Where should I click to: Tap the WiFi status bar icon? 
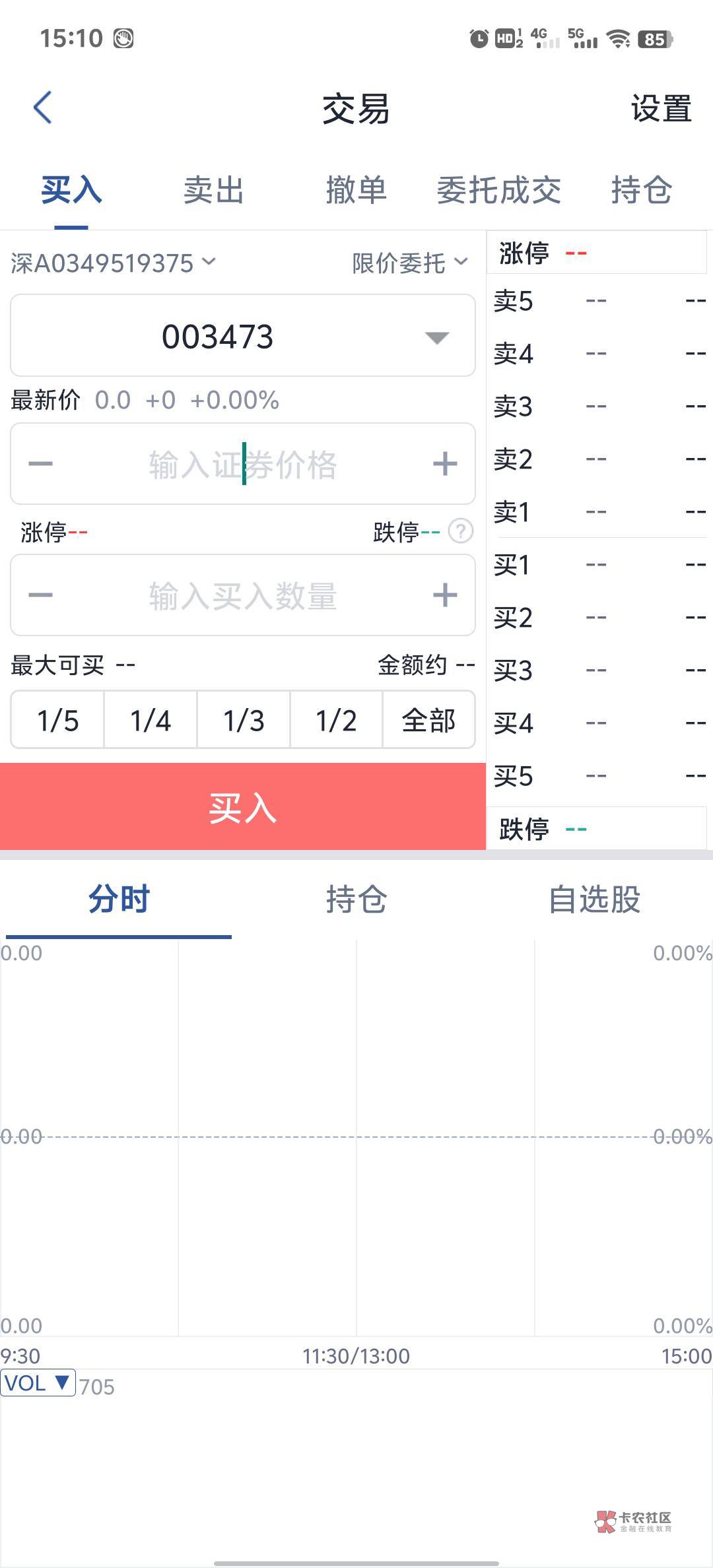click(619, 39)
